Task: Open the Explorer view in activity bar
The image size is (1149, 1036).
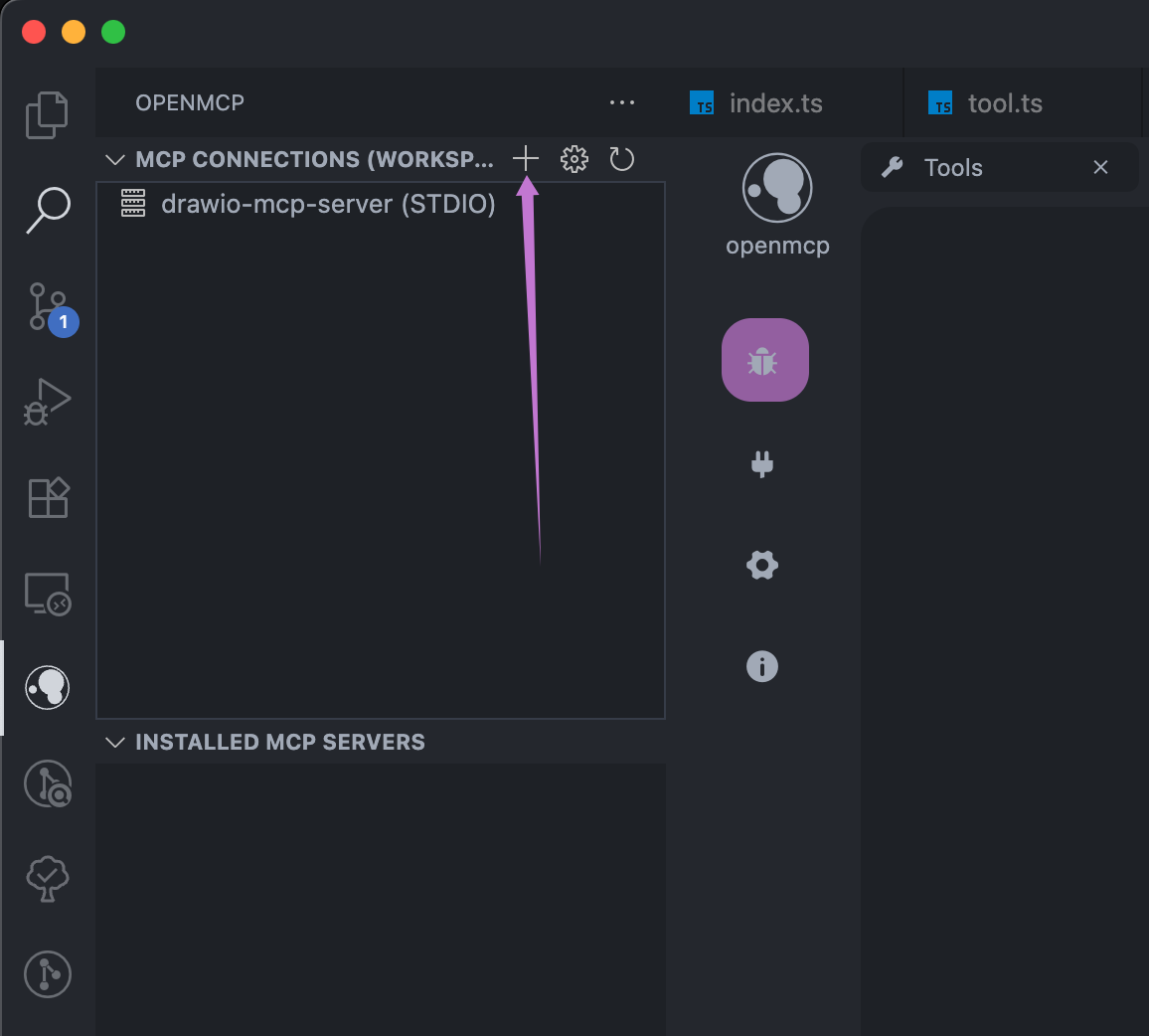Action: (47, 114)
